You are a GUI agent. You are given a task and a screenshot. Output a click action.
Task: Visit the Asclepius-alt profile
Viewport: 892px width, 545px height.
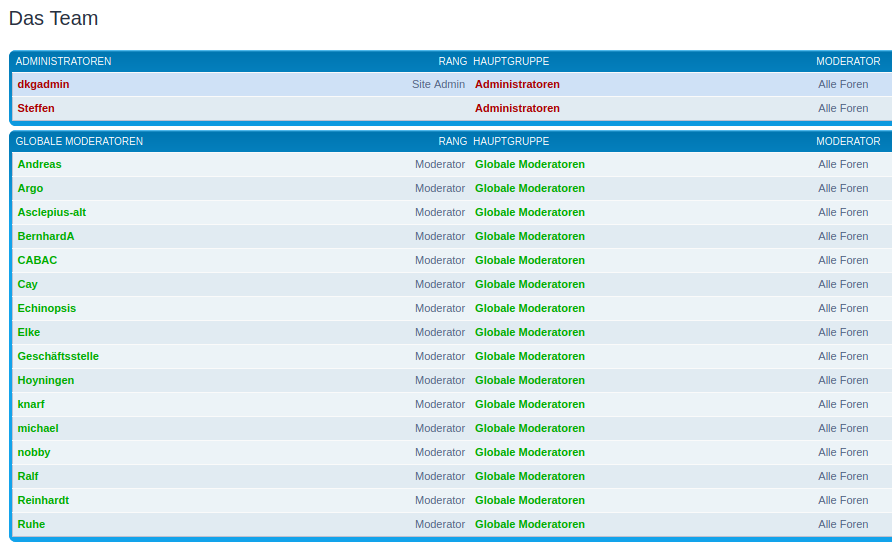[x=52, y=212]
